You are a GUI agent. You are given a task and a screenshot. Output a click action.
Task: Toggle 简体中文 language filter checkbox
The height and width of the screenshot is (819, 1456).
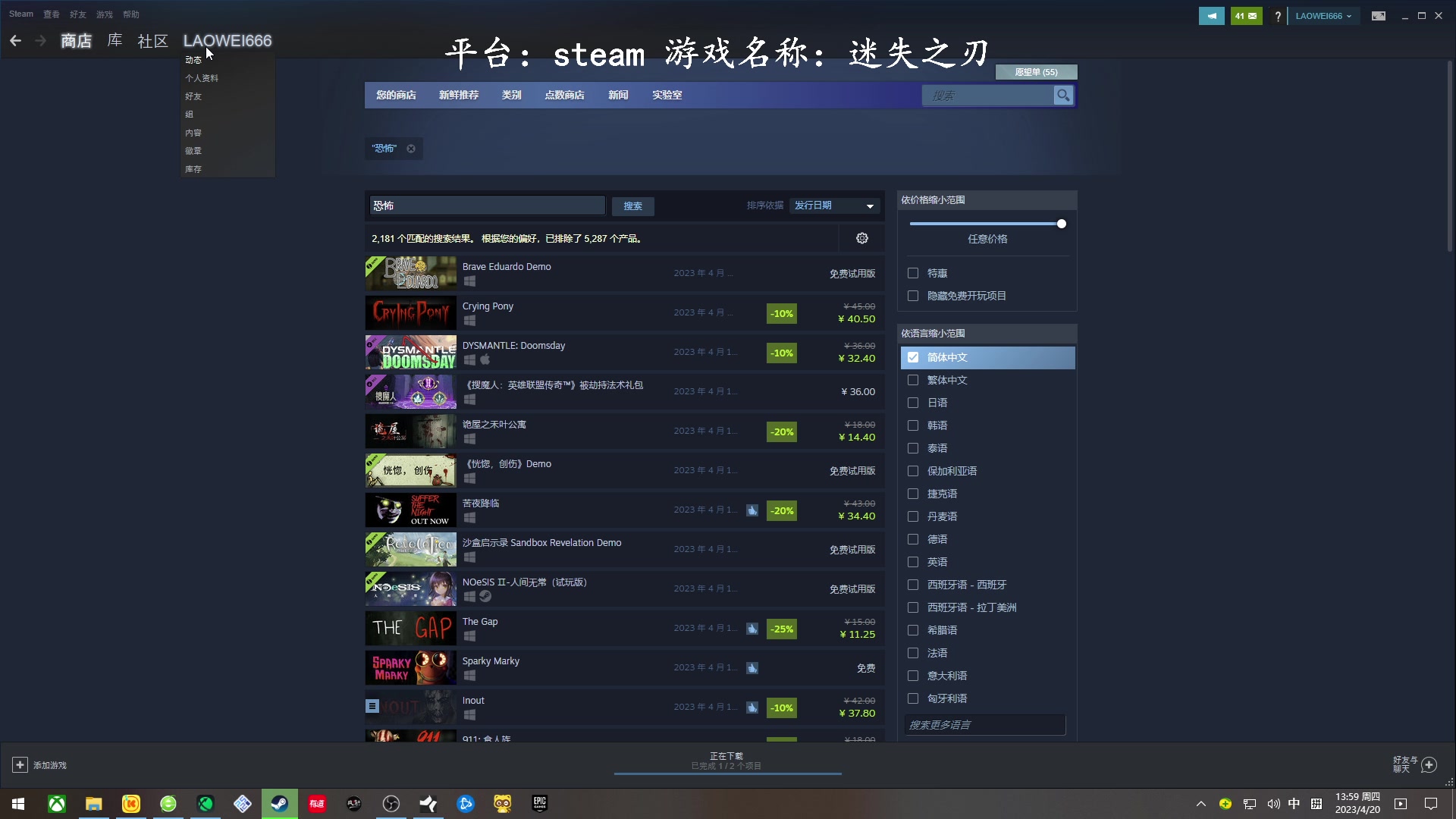[x=912, y=357]
